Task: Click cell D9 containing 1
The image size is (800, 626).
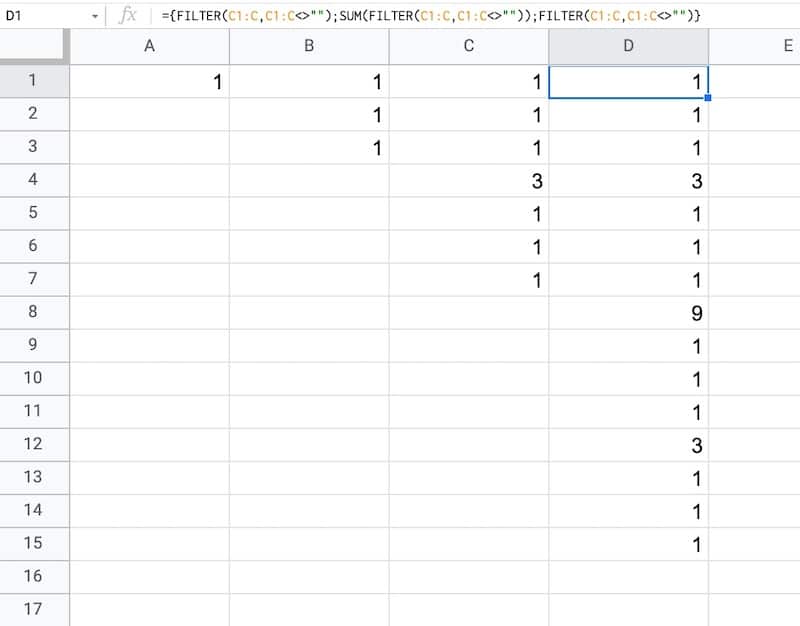Action: click(629, 345)
